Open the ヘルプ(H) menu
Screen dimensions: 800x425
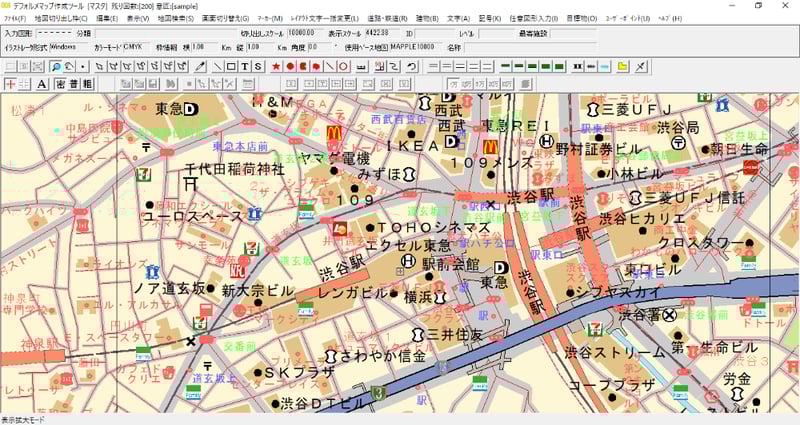(x=671, y=19)
